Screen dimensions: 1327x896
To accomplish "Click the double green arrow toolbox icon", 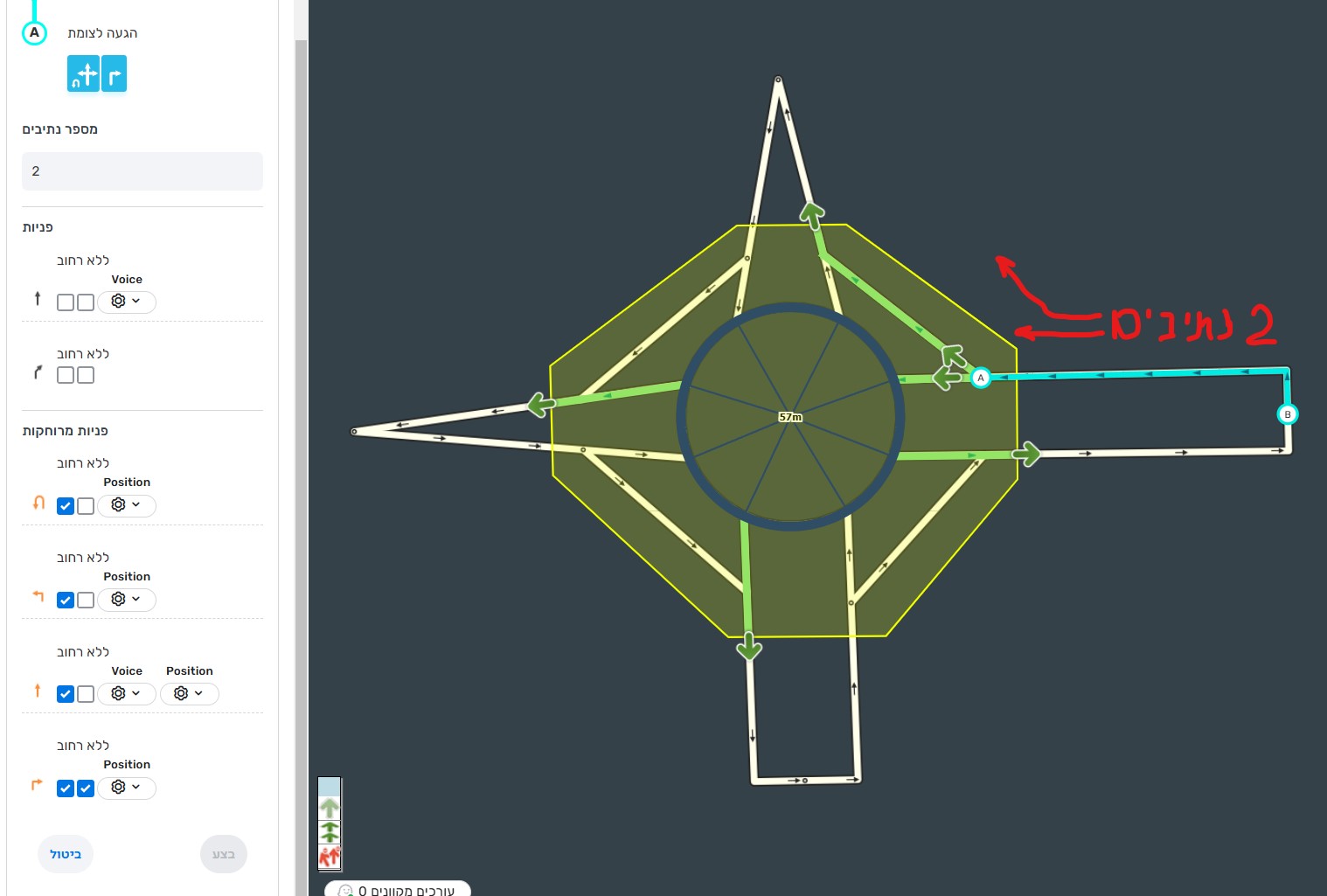I will coord(330,832).
